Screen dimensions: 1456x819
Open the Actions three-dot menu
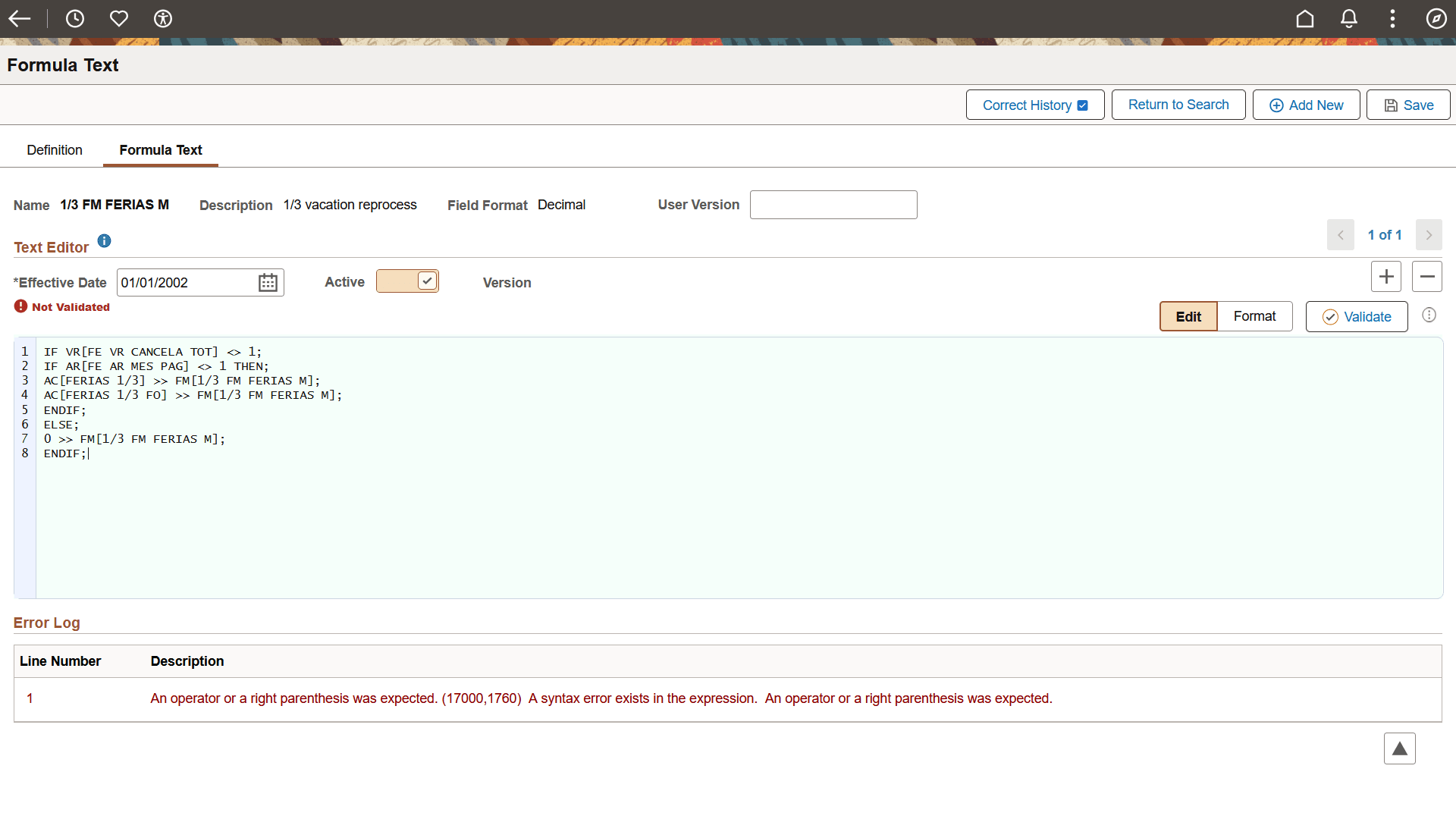(x=1392, y=19)
